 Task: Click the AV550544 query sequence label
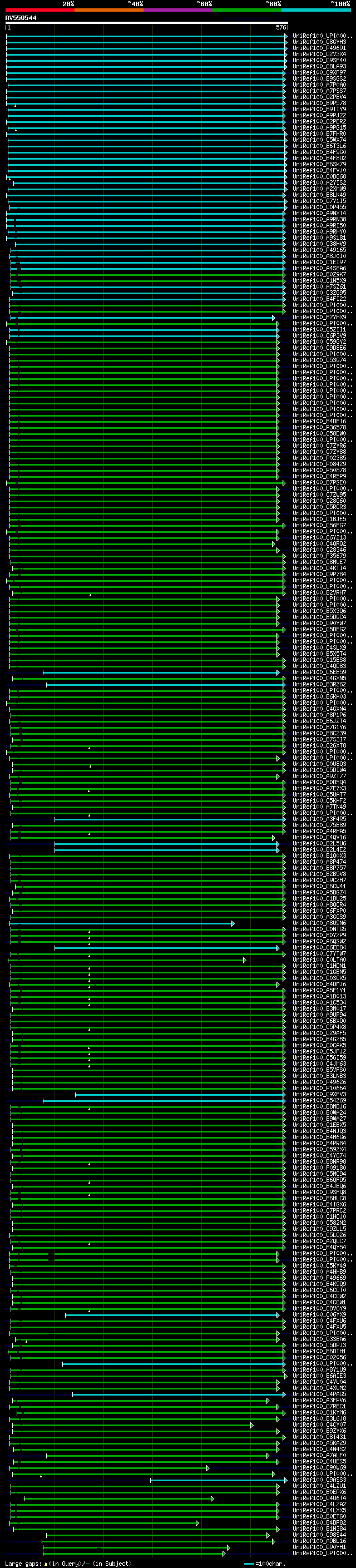21,18
